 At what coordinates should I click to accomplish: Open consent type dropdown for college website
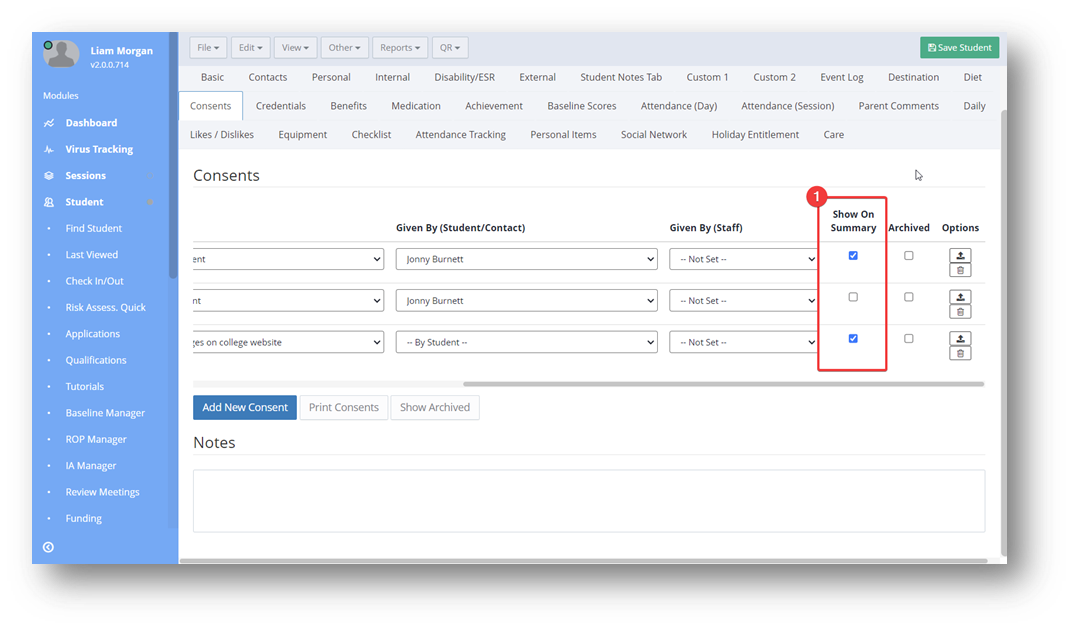[288, 343]
